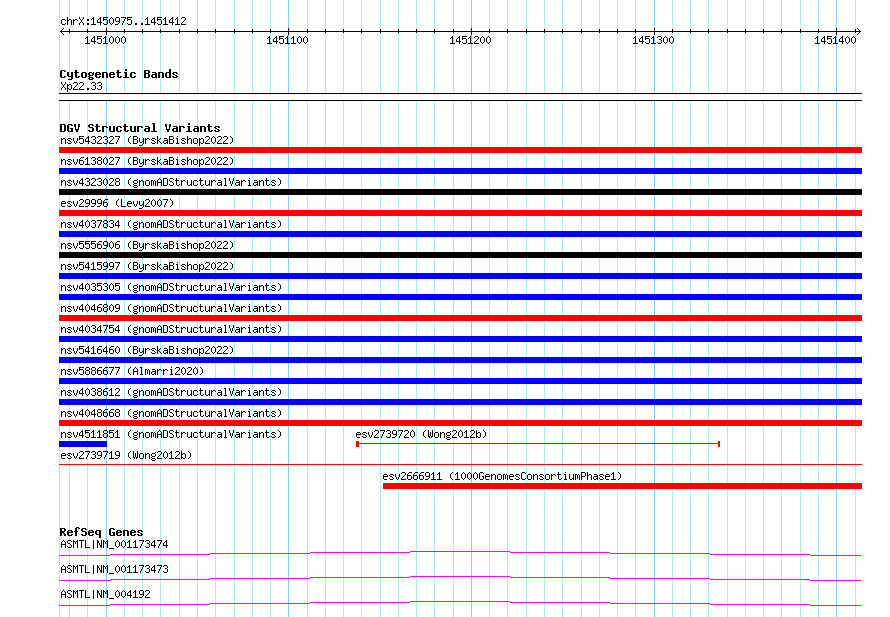The height and width of the screenshot is (617, 890).
Task: Click the right arrow end of the ruler
Action: 859,32
